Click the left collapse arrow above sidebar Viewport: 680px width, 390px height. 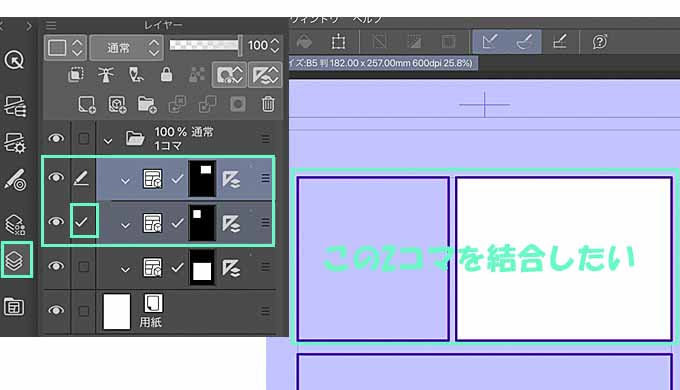pyautogui.click(x=2, y=26)
